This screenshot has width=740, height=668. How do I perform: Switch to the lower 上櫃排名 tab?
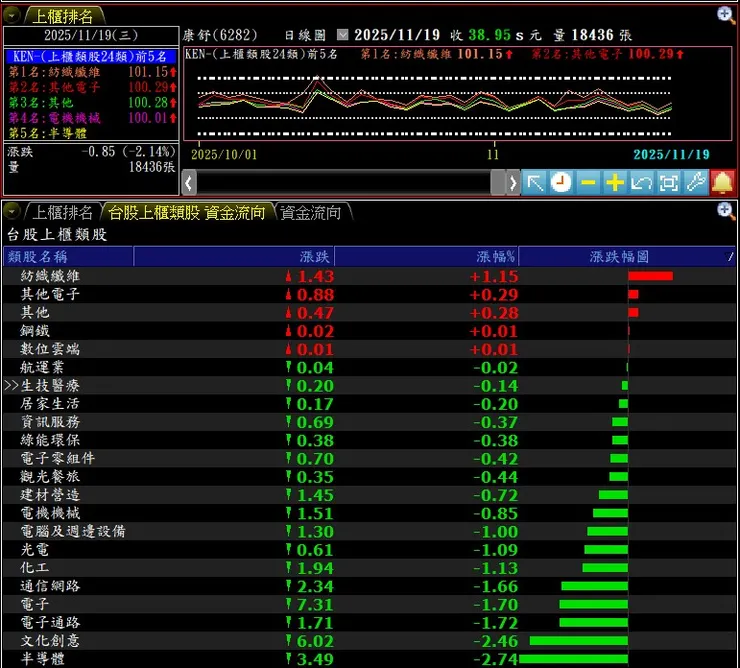tap(62, 212)
